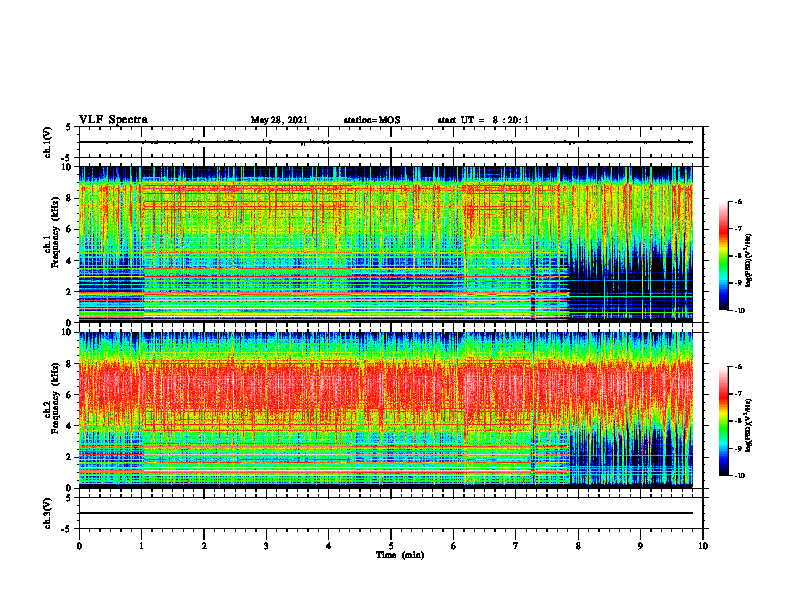This screenshot has height=612, width=792.
Task: Click the "-6" label on the ch.1 colorbar
Action: [x=738, y=202]
